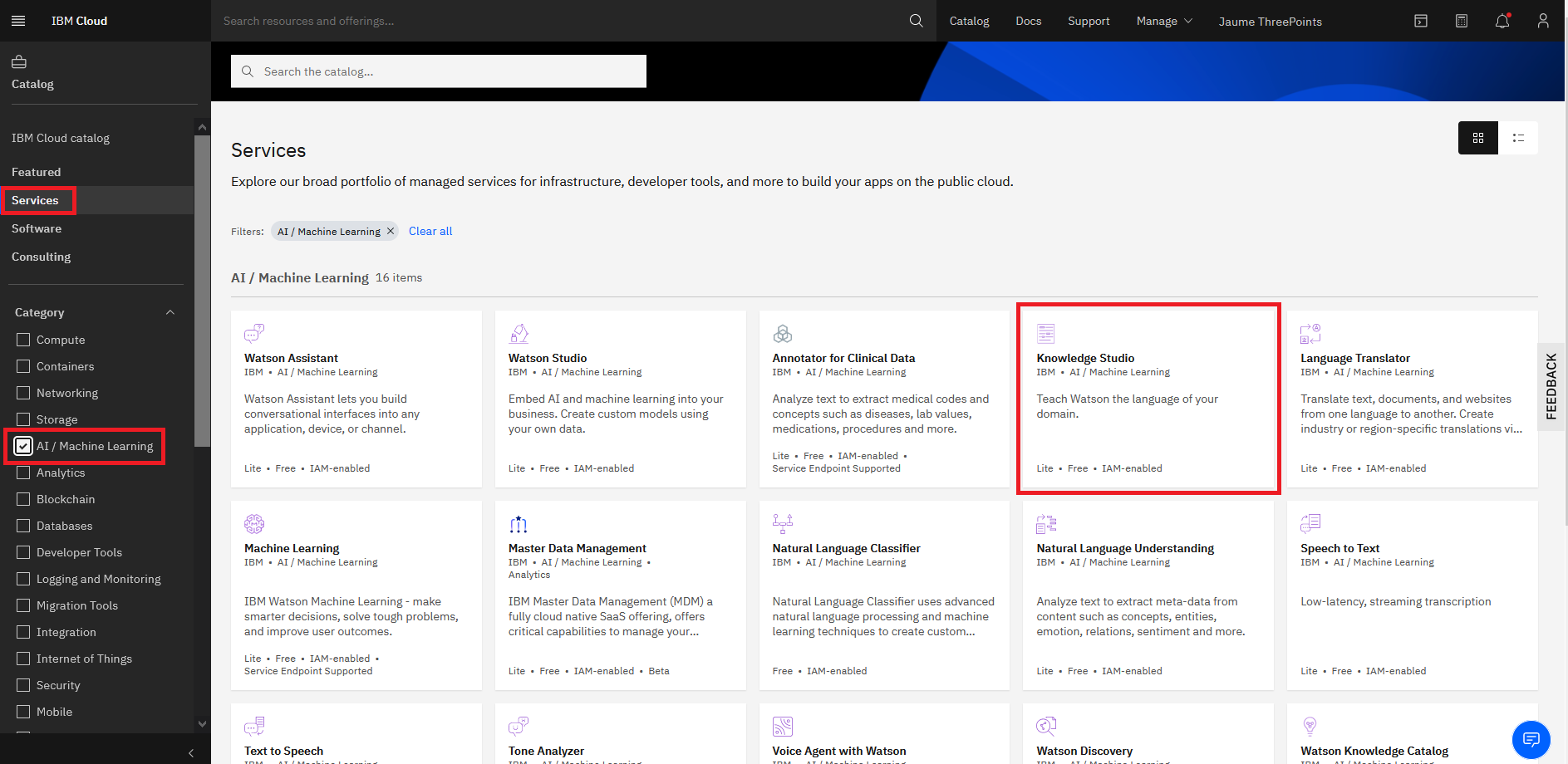The image size is (1568, 764).
Task: Check the Blockchain category checkbox
Action: [x=23, y=499]
